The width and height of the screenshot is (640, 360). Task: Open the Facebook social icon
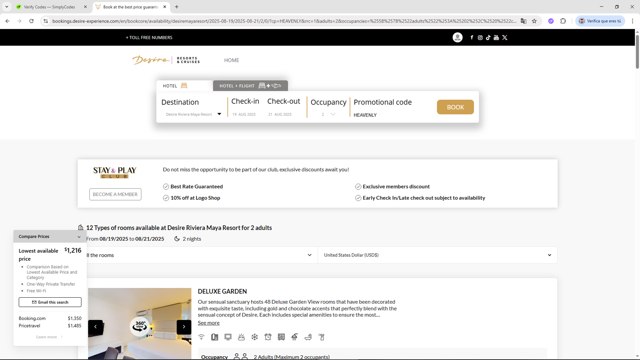472,38
